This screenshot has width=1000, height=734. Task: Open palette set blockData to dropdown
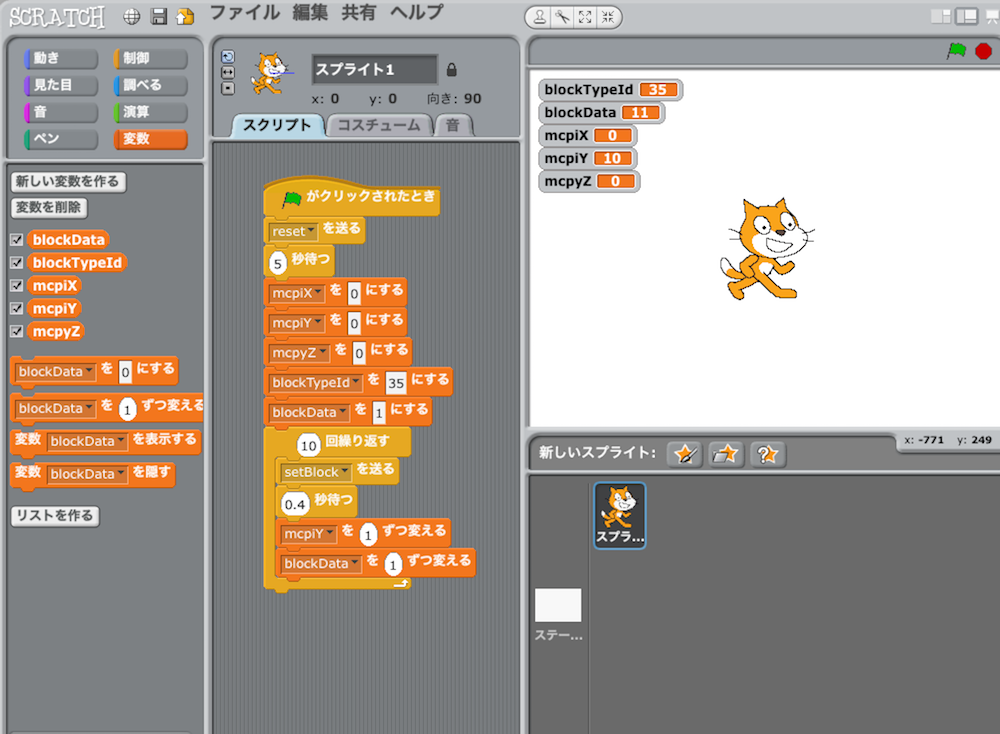click(56, 372)
